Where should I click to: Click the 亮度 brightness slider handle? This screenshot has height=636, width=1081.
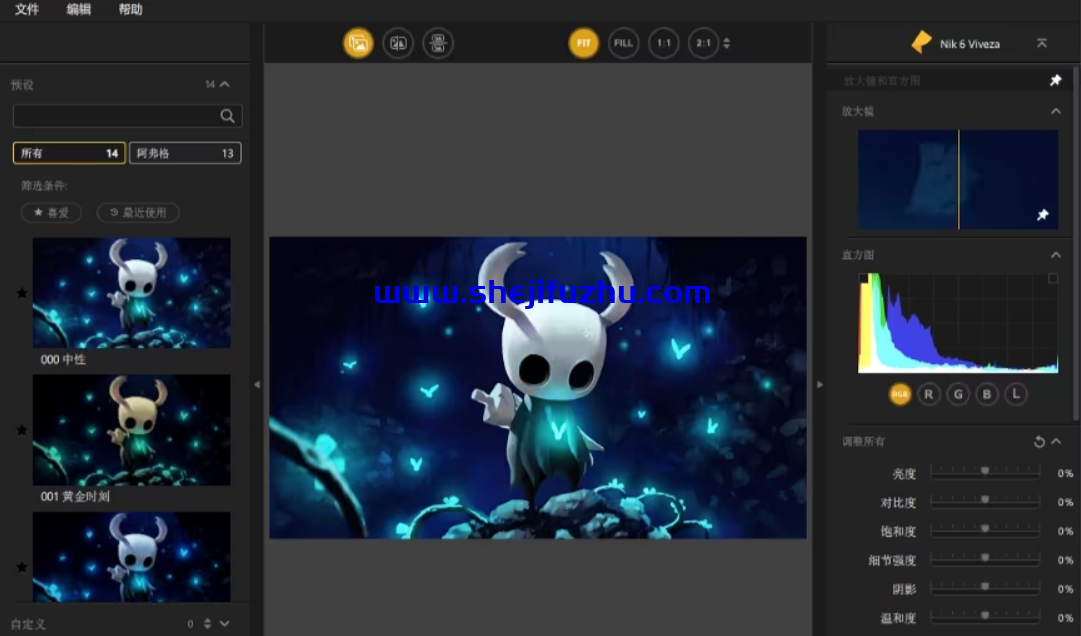[x=985, y=471]
